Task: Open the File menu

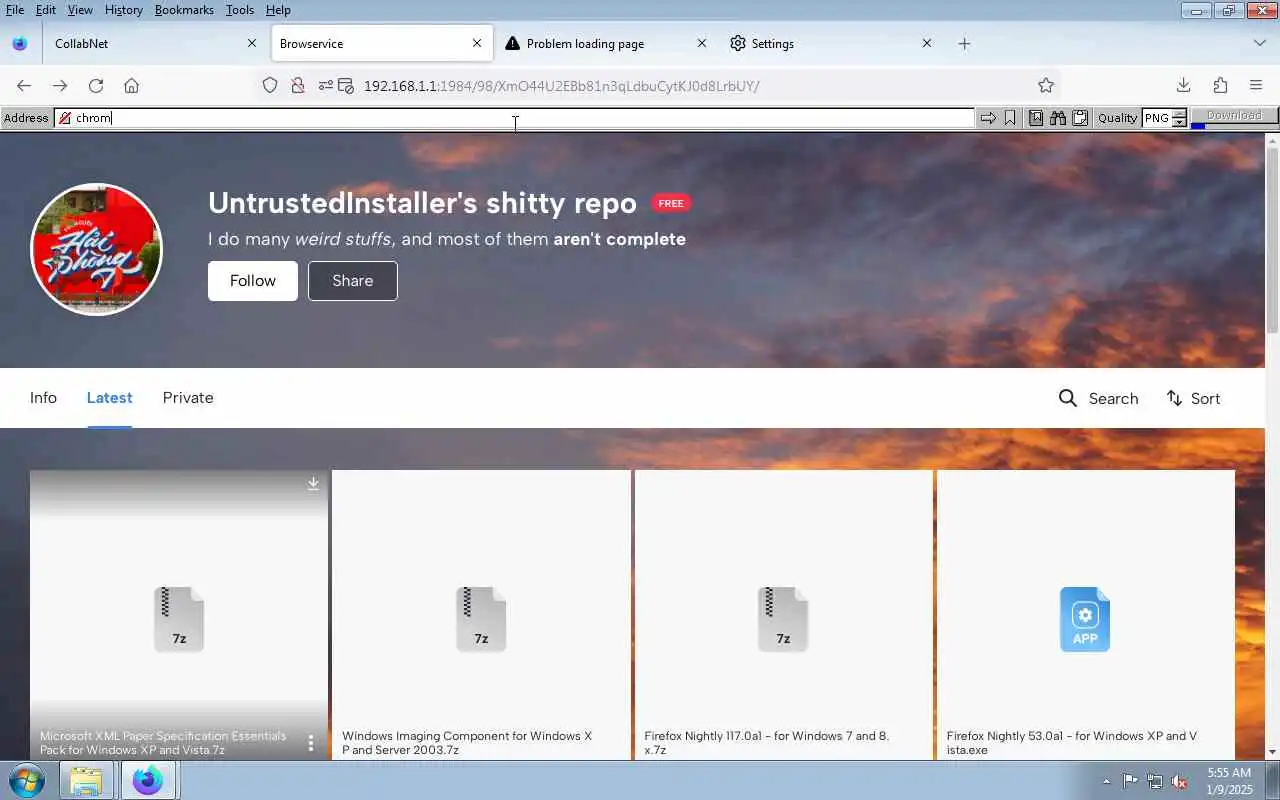Action: point(15,9)
